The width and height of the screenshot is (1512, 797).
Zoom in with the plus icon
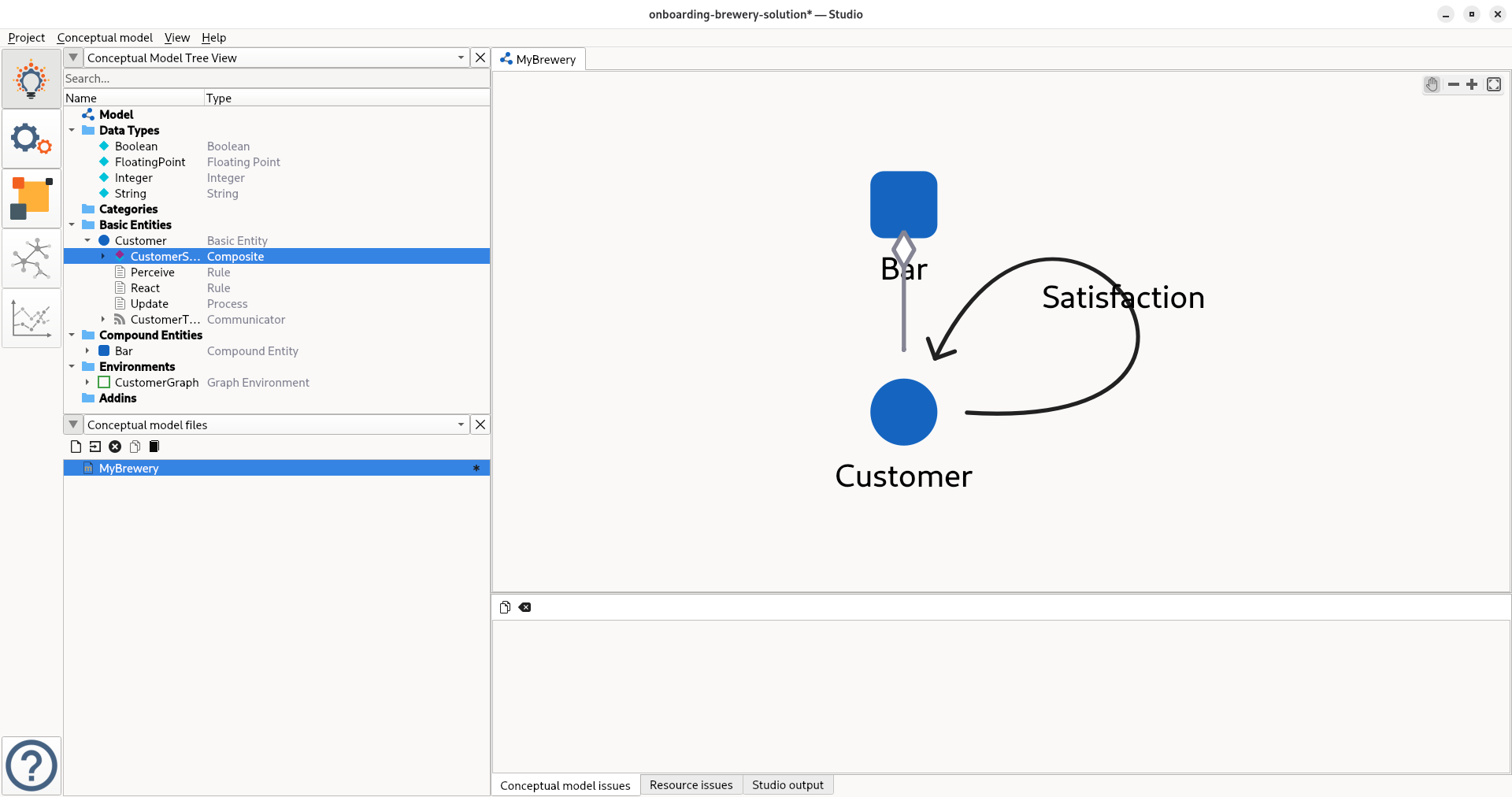1472,84
